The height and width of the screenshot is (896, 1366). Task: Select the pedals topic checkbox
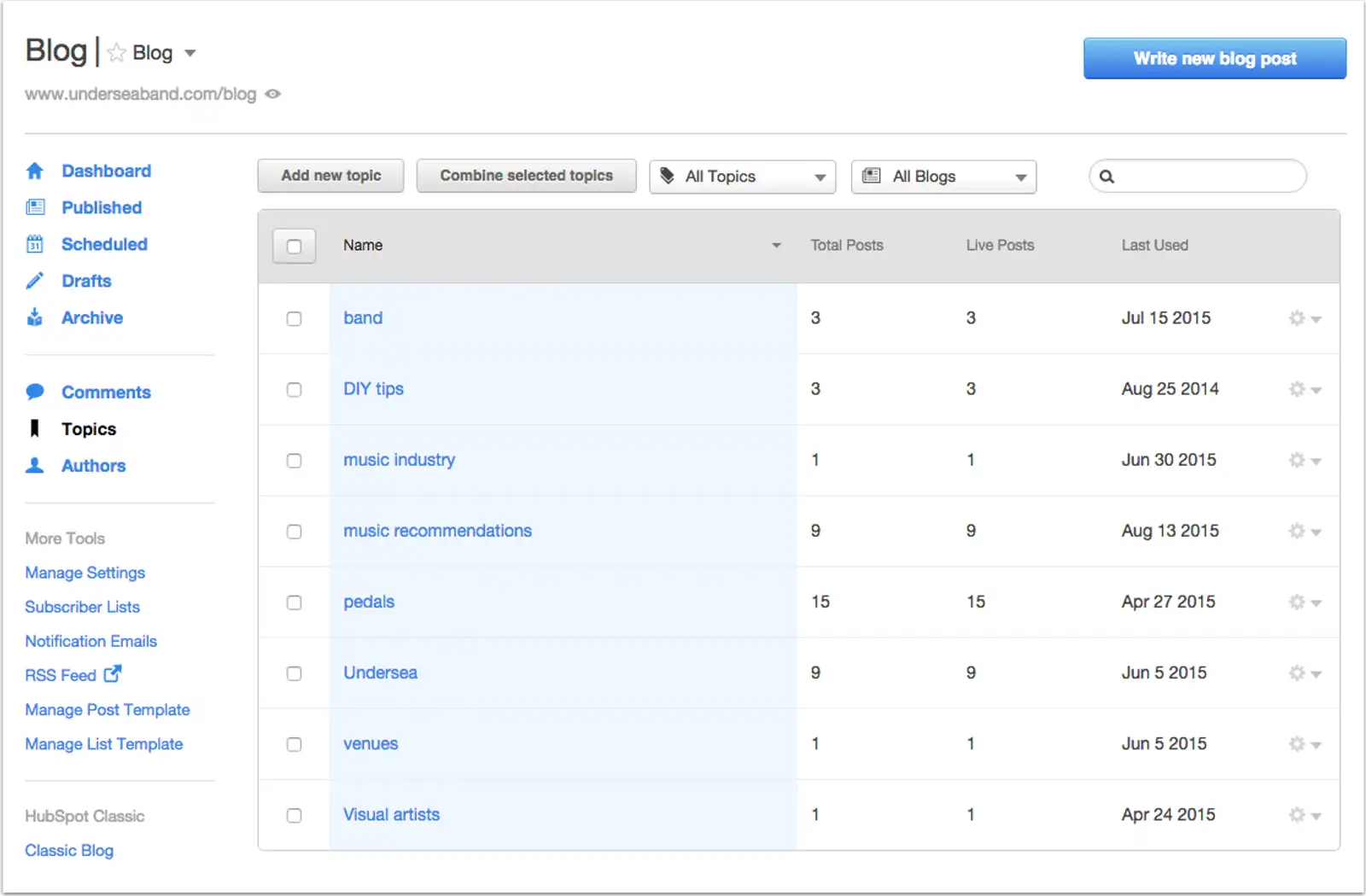[x=294, y=602]
